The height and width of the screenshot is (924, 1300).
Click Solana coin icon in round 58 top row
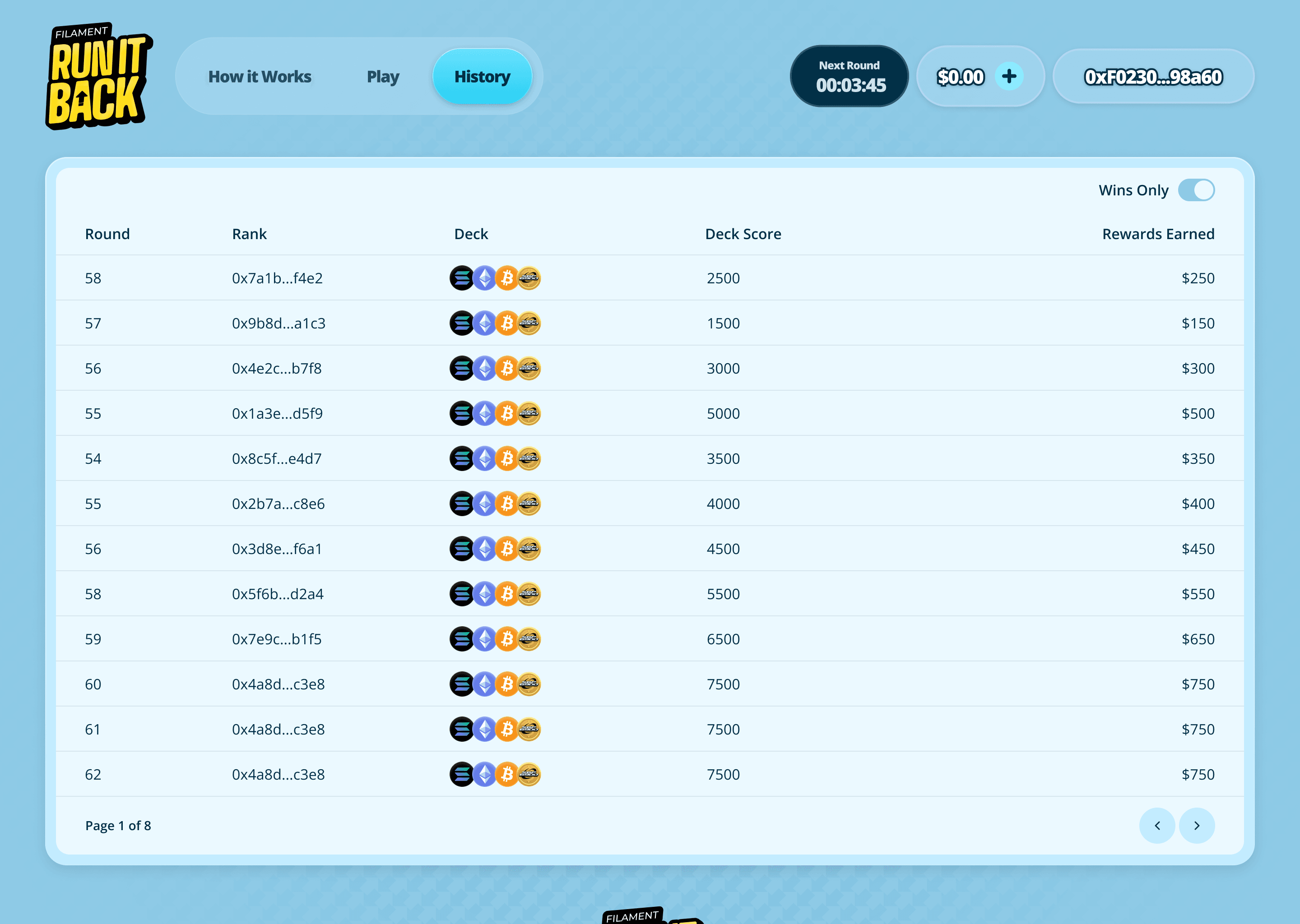tap(462, 278)
